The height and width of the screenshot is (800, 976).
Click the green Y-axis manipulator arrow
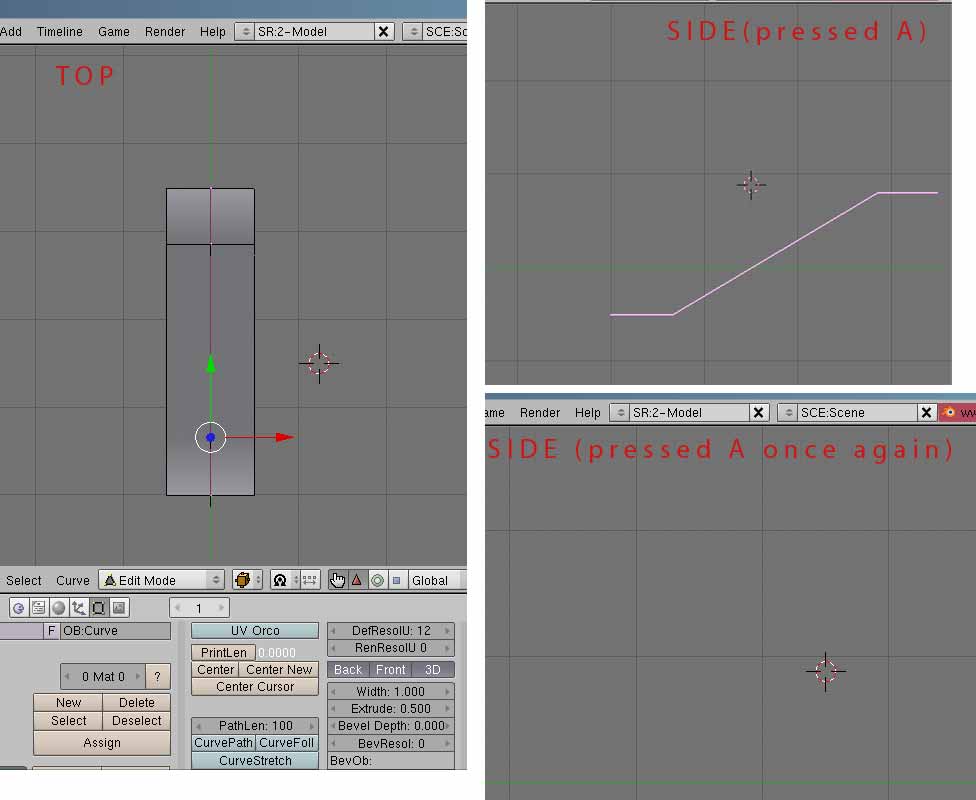point(211,364)
